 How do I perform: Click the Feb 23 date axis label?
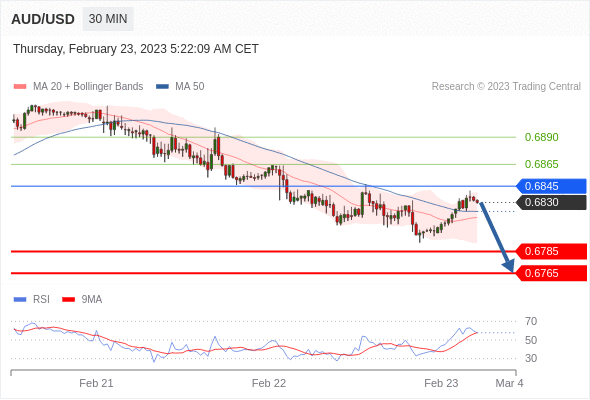(441, 383)
